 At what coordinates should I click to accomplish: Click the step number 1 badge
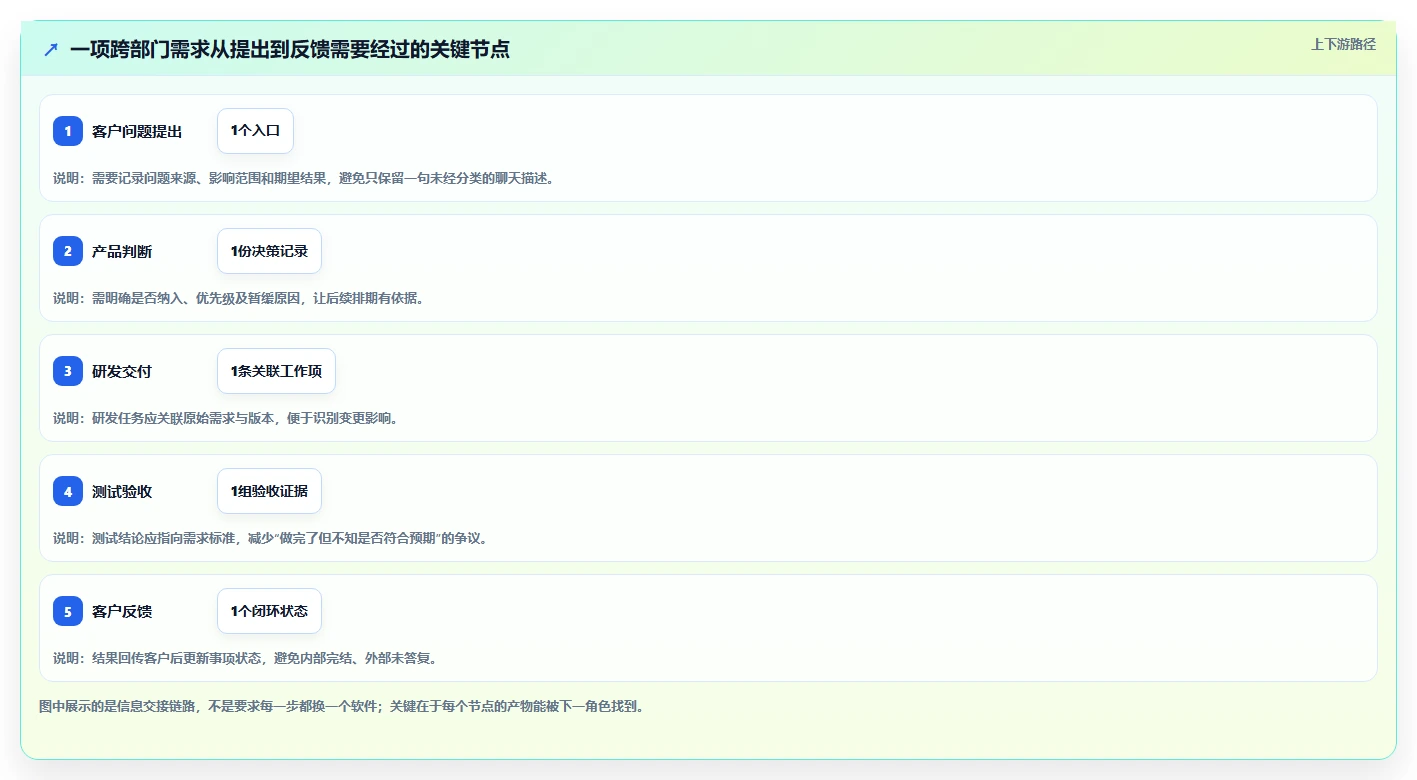tap(68, 131)
